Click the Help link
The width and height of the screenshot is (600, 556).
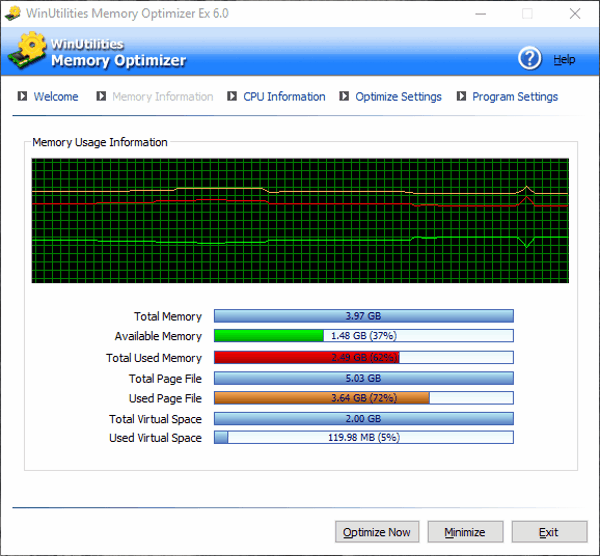(564, 59)
